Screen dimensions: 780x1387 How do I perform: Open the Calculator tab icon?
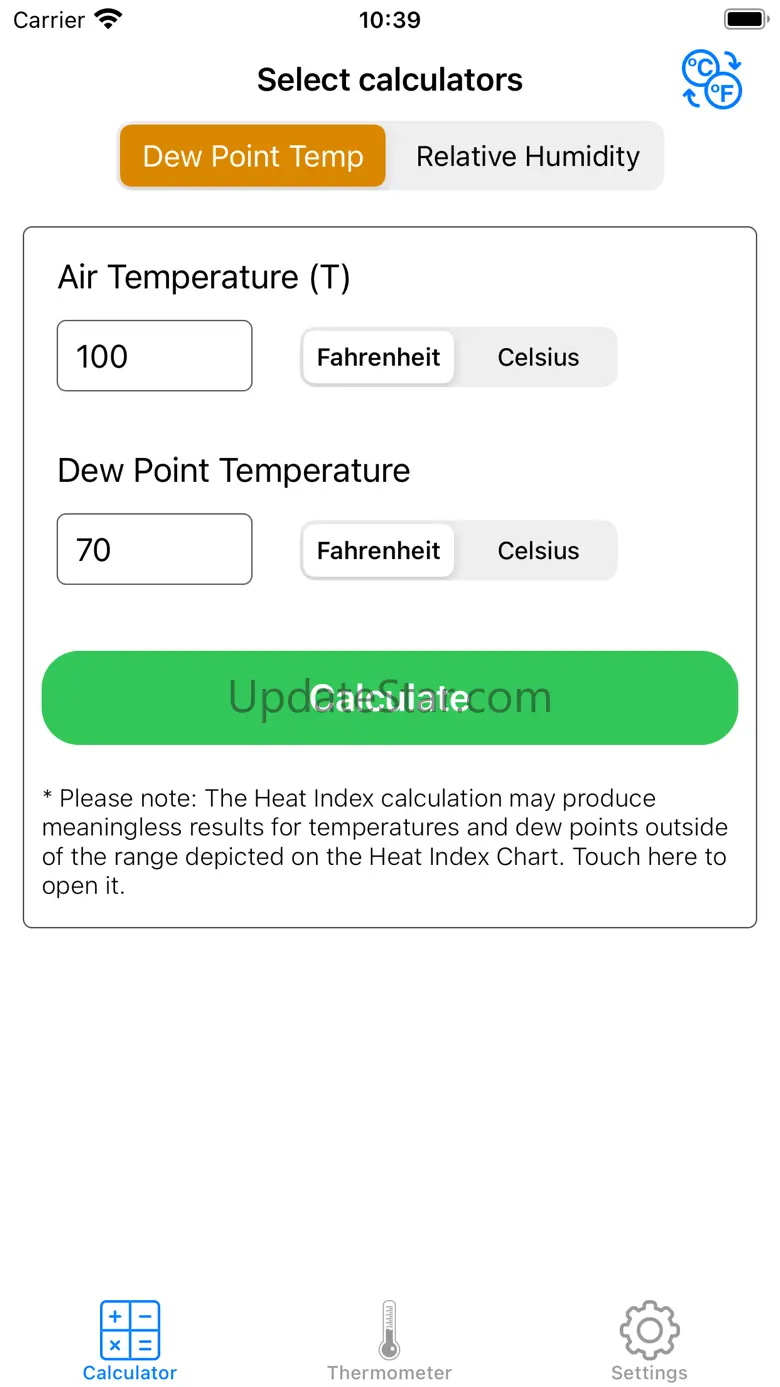pos(130,1330)
